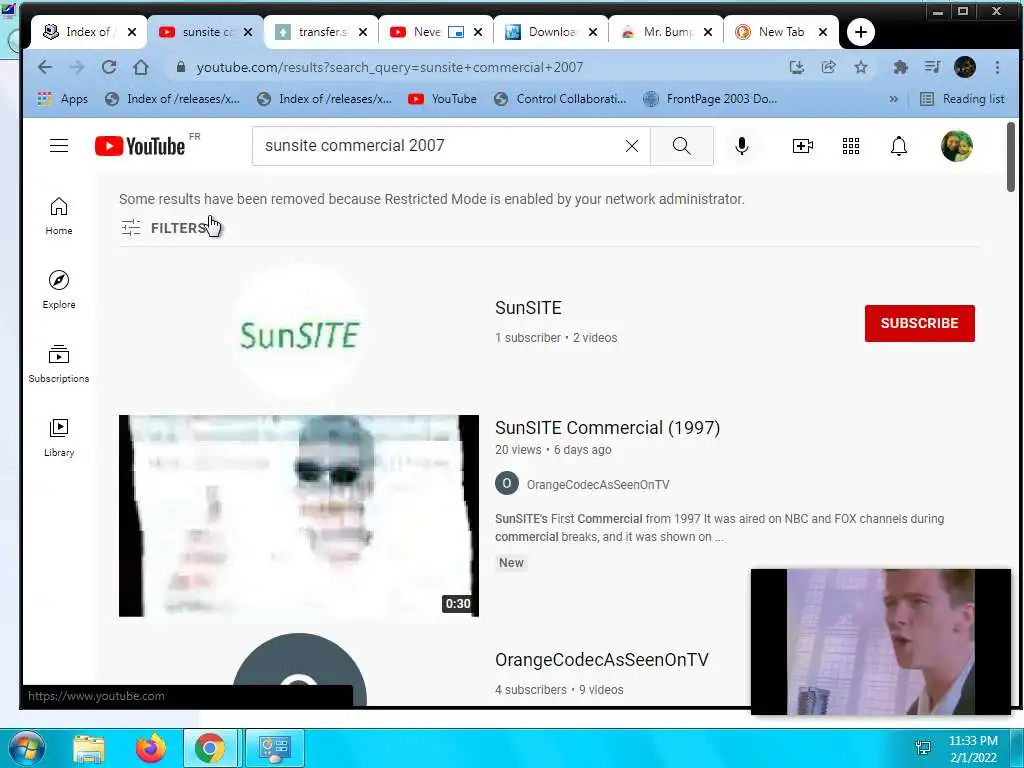
Task: Open the Windows Start button
Action: [26, 748]
